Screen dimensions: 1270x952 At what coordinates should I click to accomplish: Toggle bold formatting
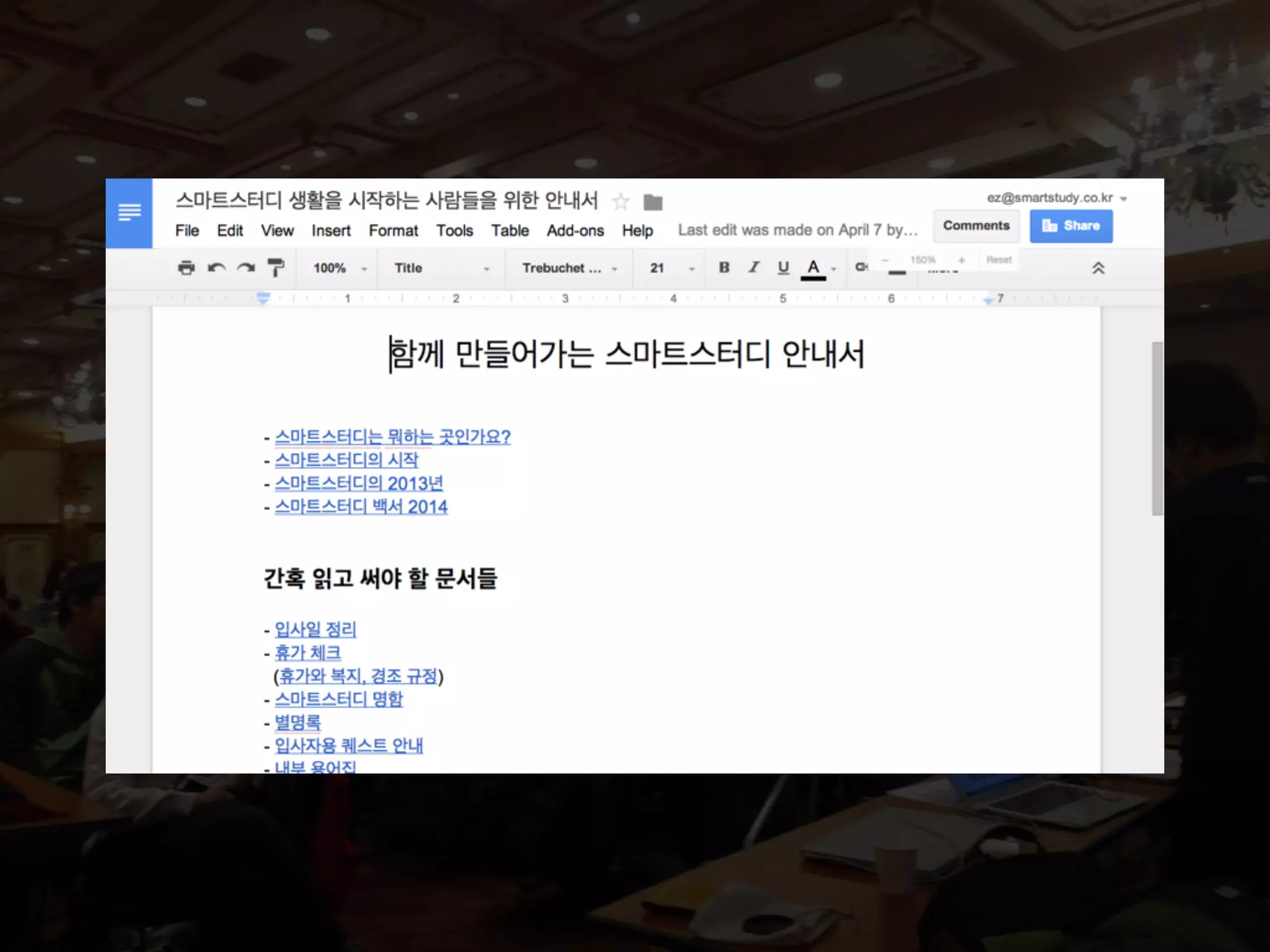[724, 267]
